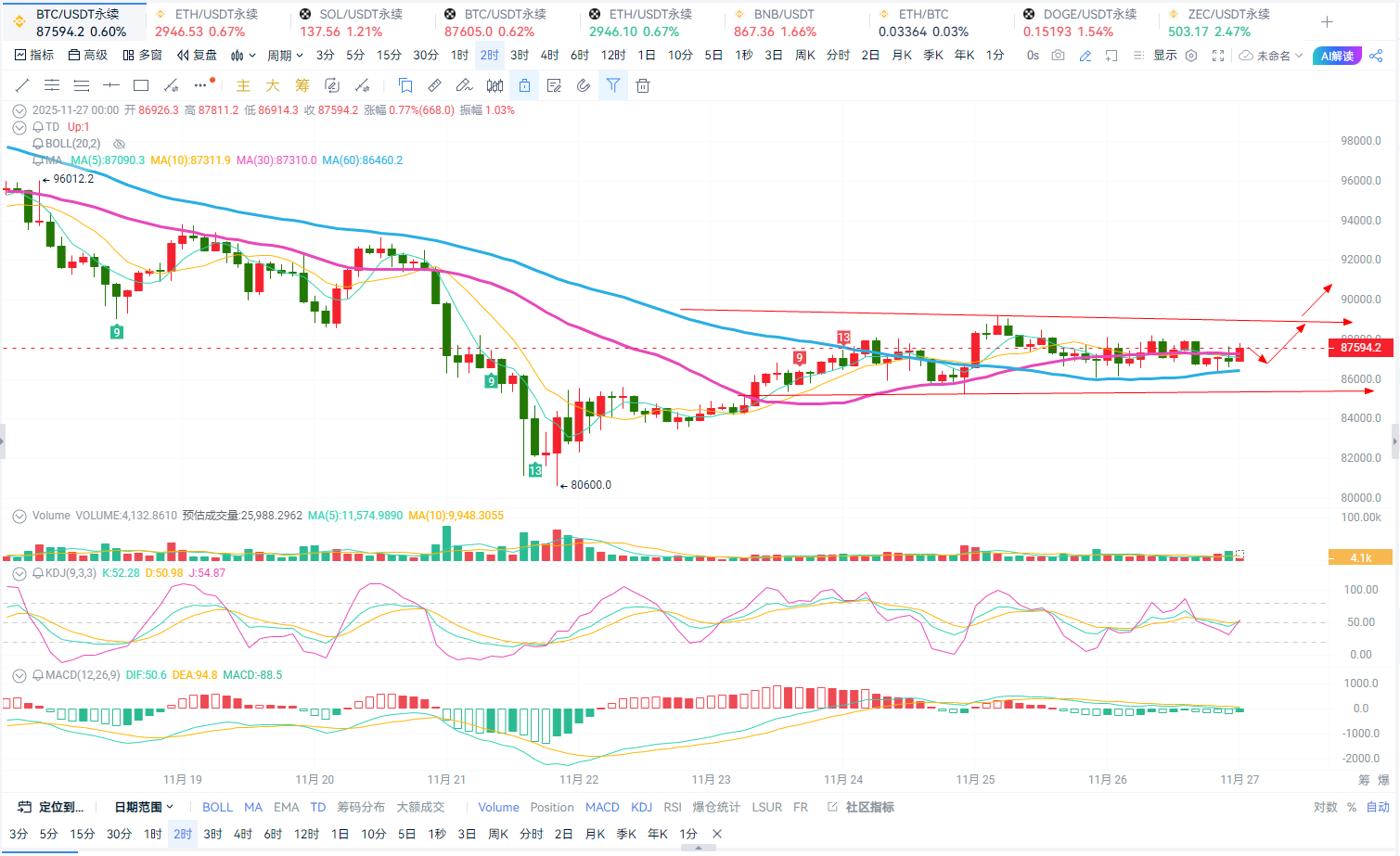This screenshot has height=856, width=1400.
Task: Click the AI解读 button
Action: [1337, 57]
